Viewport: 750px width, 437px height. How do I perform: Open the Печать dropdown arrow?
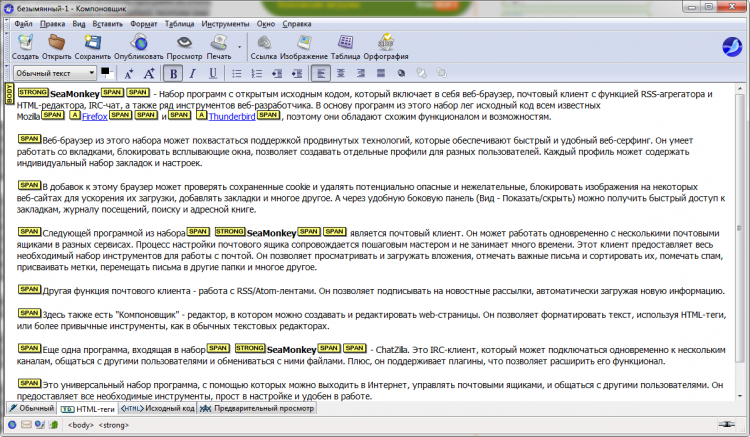click(x=239, y=47)
